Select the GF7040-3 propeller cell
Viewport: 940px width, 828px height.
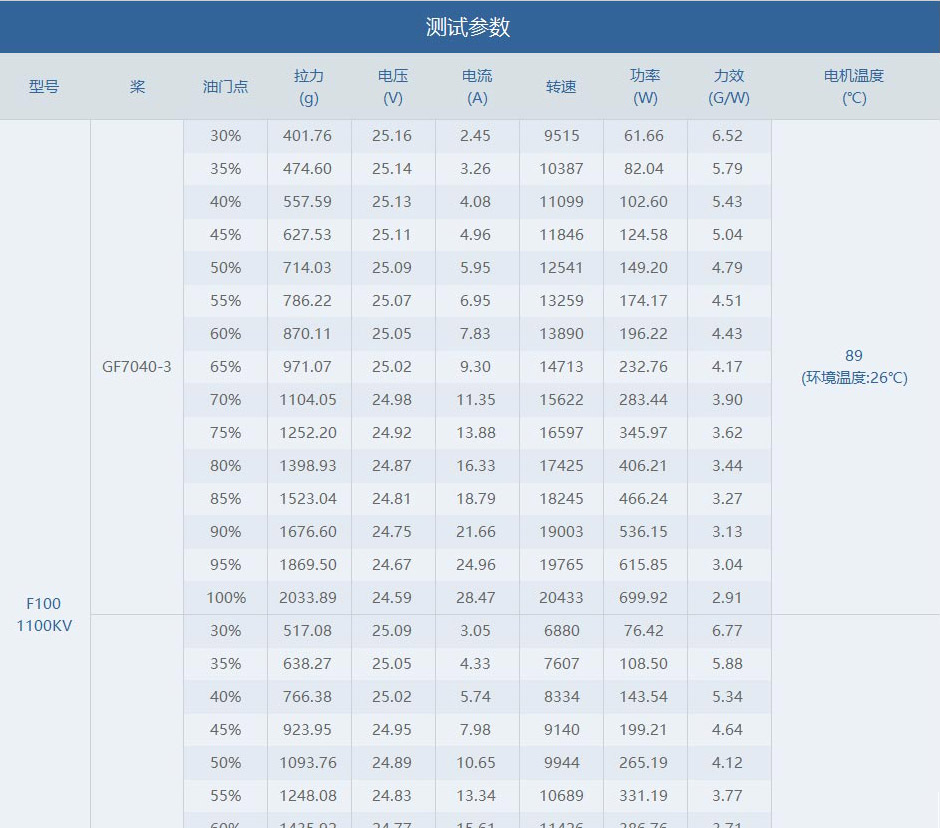pyautogui.click(x=137, y=366)
